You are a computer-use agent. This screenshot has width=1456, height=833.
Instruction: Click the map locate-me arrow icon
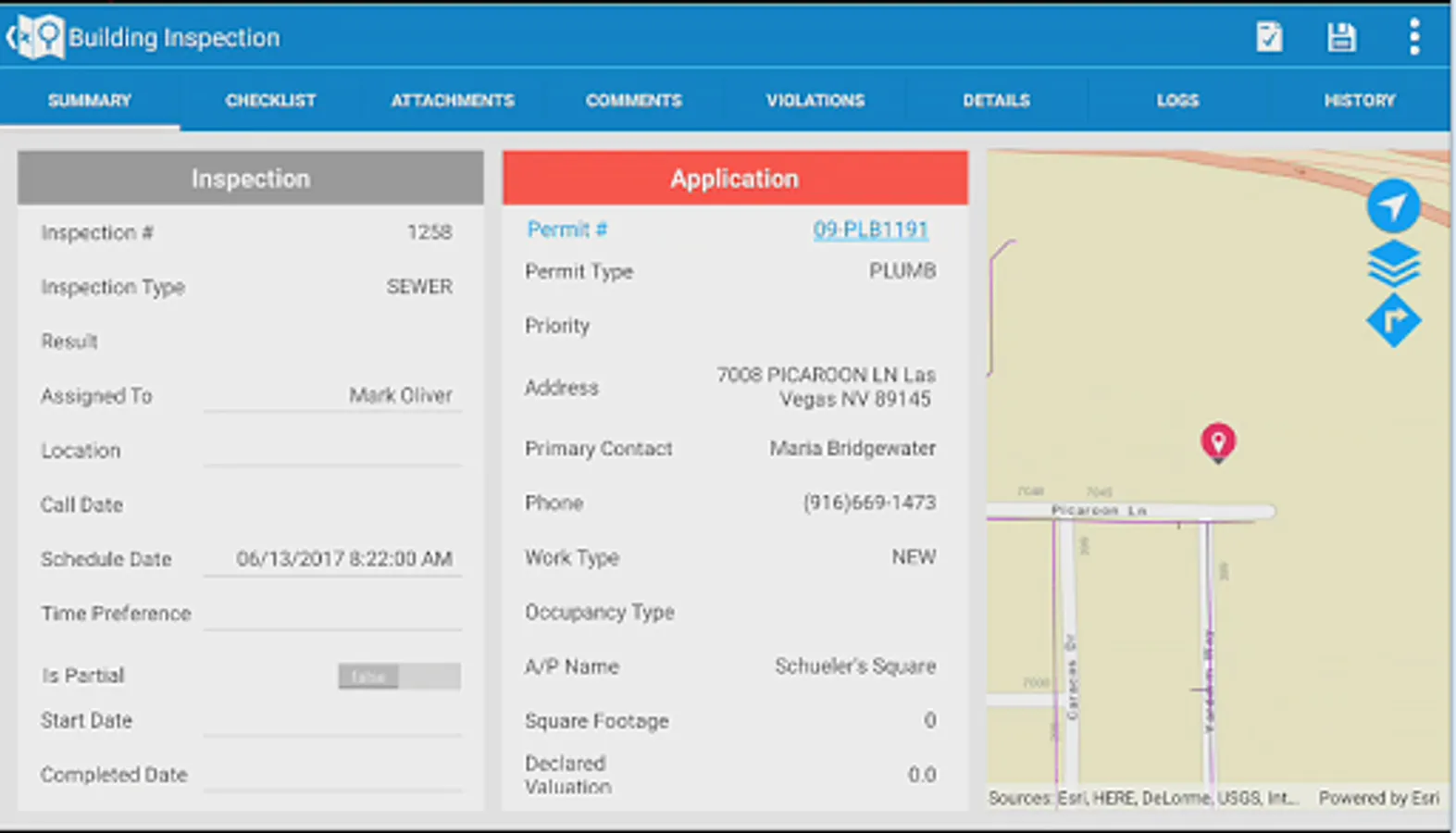coord(1393,206)
